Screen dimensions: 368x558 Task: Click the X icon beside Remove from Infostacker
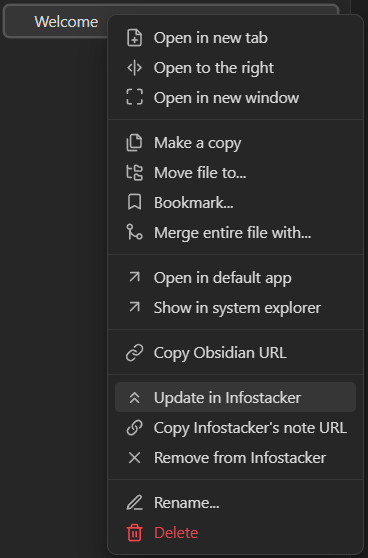[x=135, y=457]
